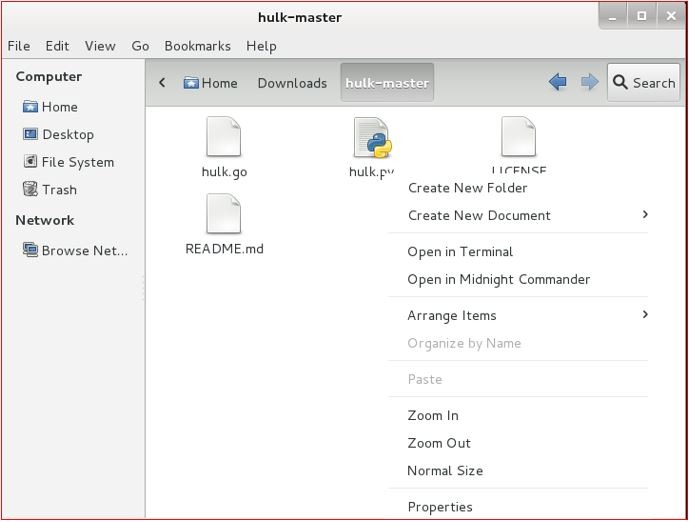Choose Zoom In from context menu
This screenshot has height=522, width=689.
pyautogui.click(x=519, y=416)
